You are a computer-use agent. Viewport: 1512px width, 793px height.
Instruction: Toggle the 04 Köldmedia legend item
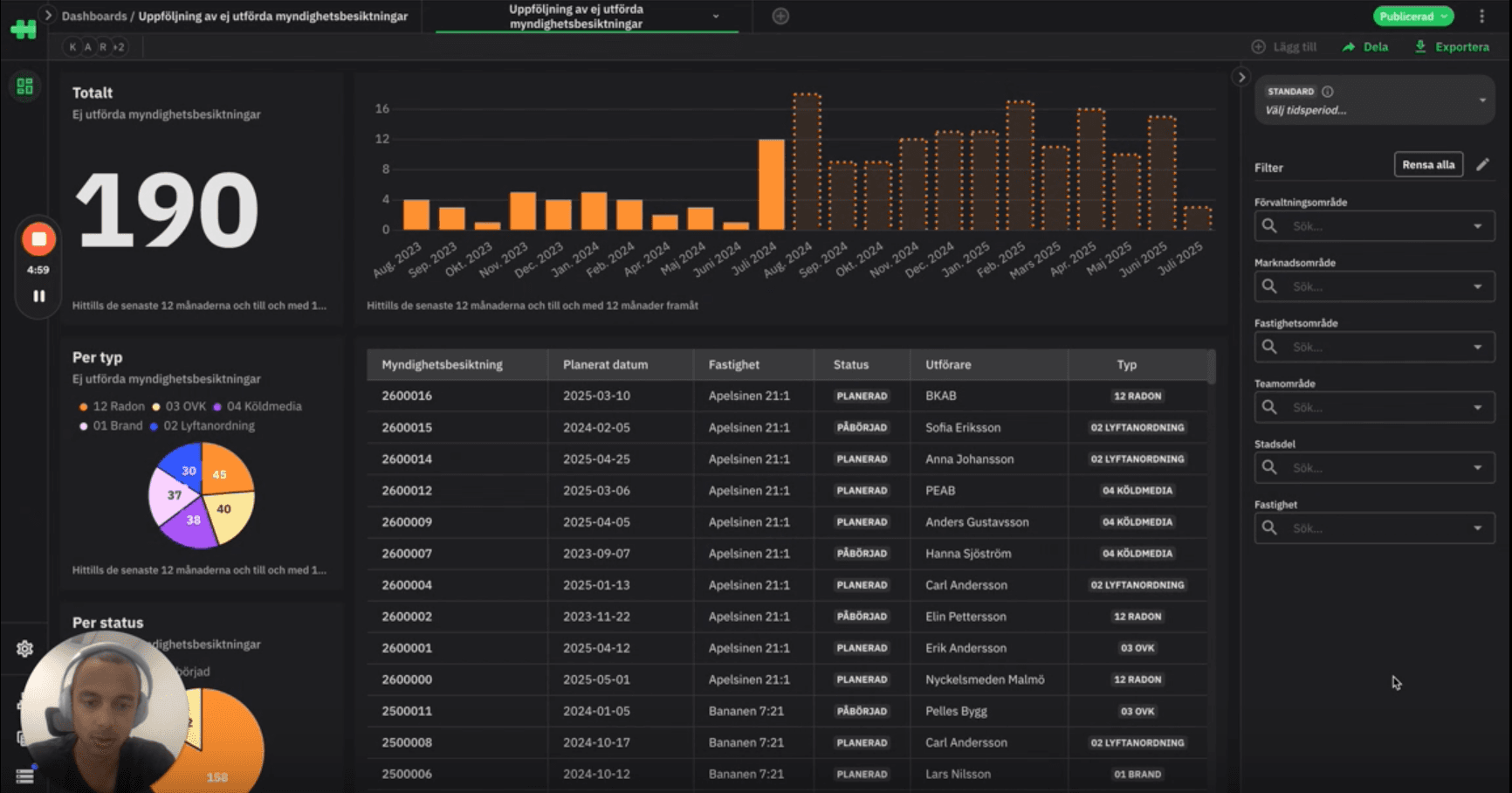tap(258, 406)
